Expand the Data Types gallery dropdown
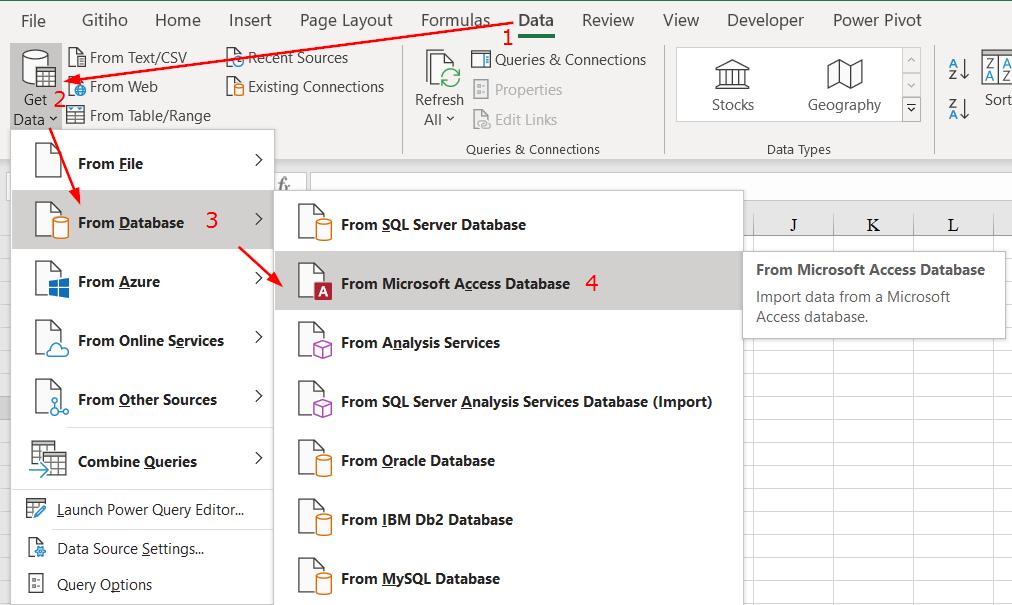The height and width of the screenshot is (605, 1012). [911, 108]
